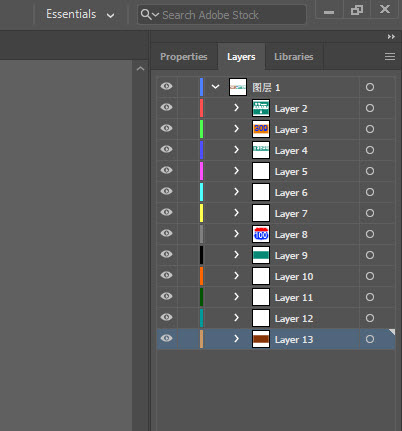Click the Search Adobe Stock field
The width and height of the screenshot is (402, 431).
click(222, 15)
